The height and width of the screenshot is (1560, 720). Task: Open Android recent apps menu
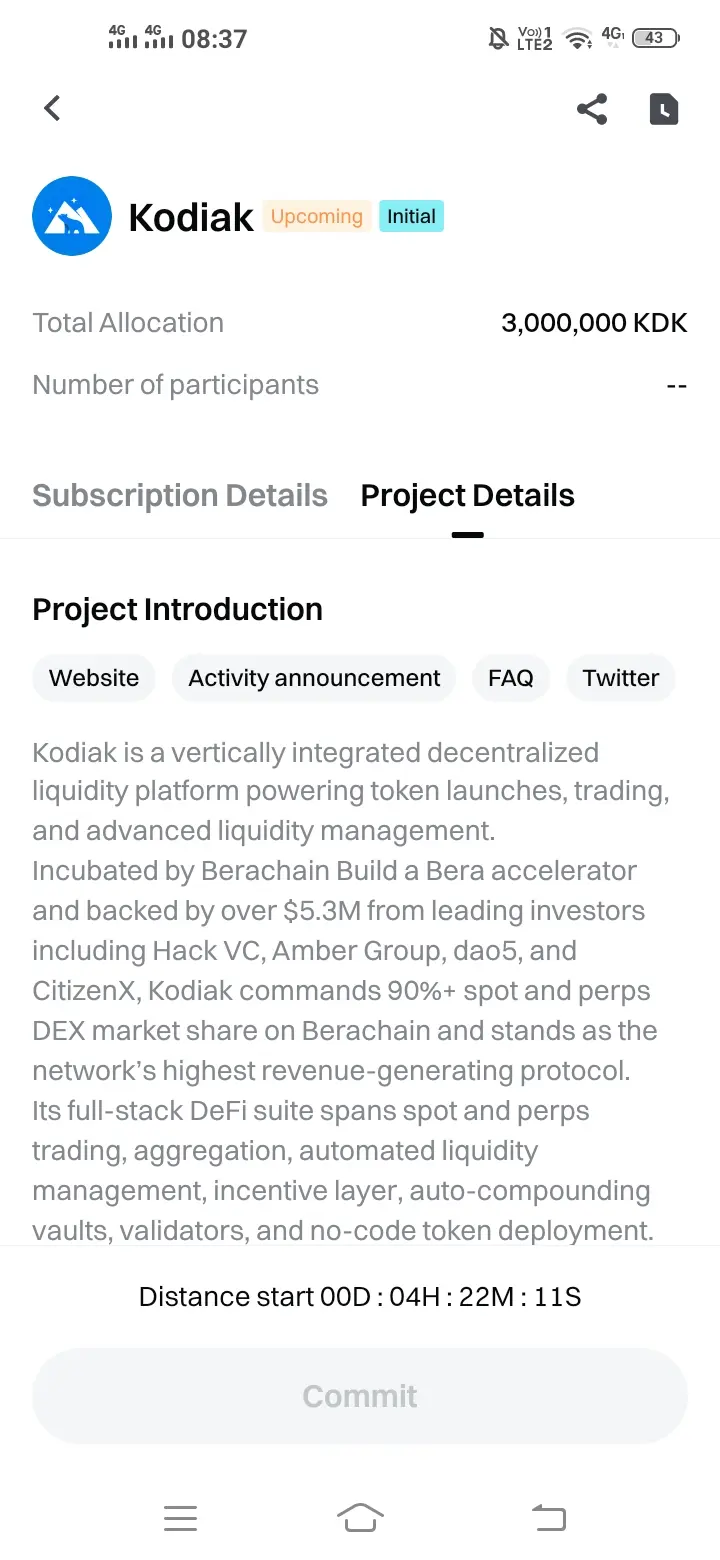(x=180, y=1518)
